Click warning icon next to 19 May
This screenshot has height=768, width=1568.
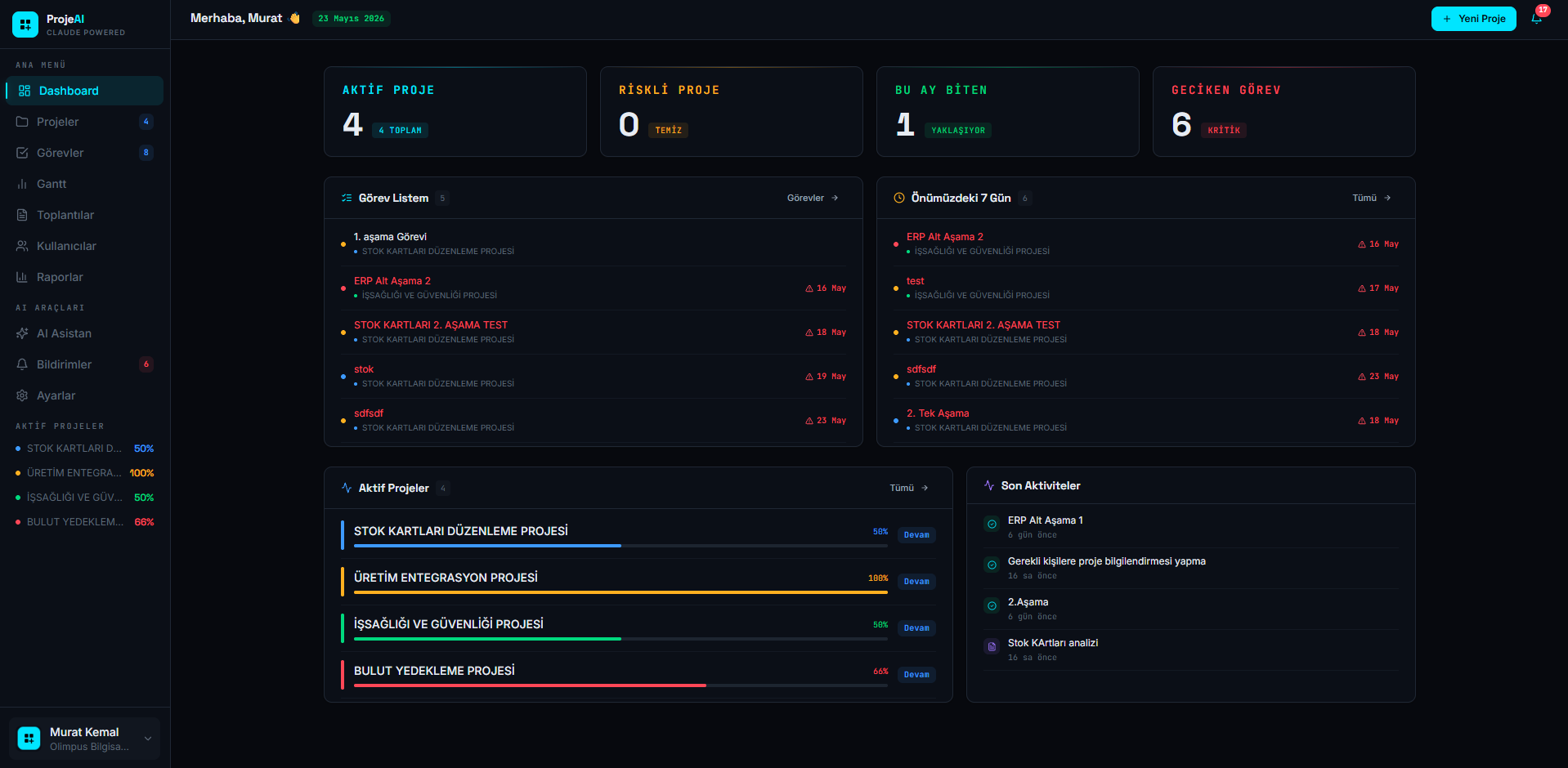pyautogui.click(x=809, y=377)
